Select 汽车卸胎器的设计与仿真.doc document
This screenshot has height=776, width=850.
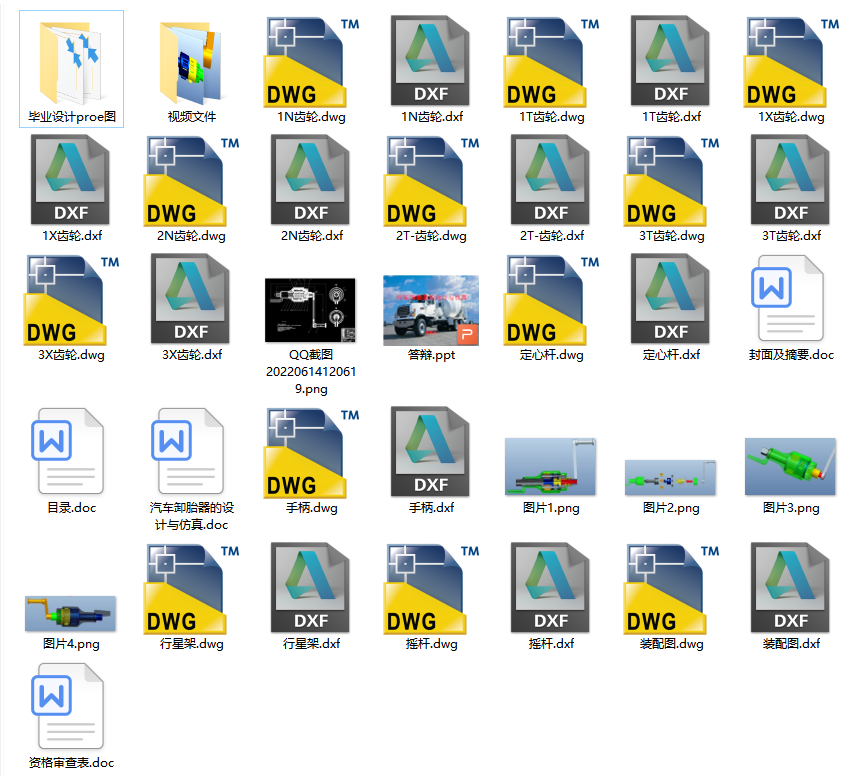coord(190,452)
